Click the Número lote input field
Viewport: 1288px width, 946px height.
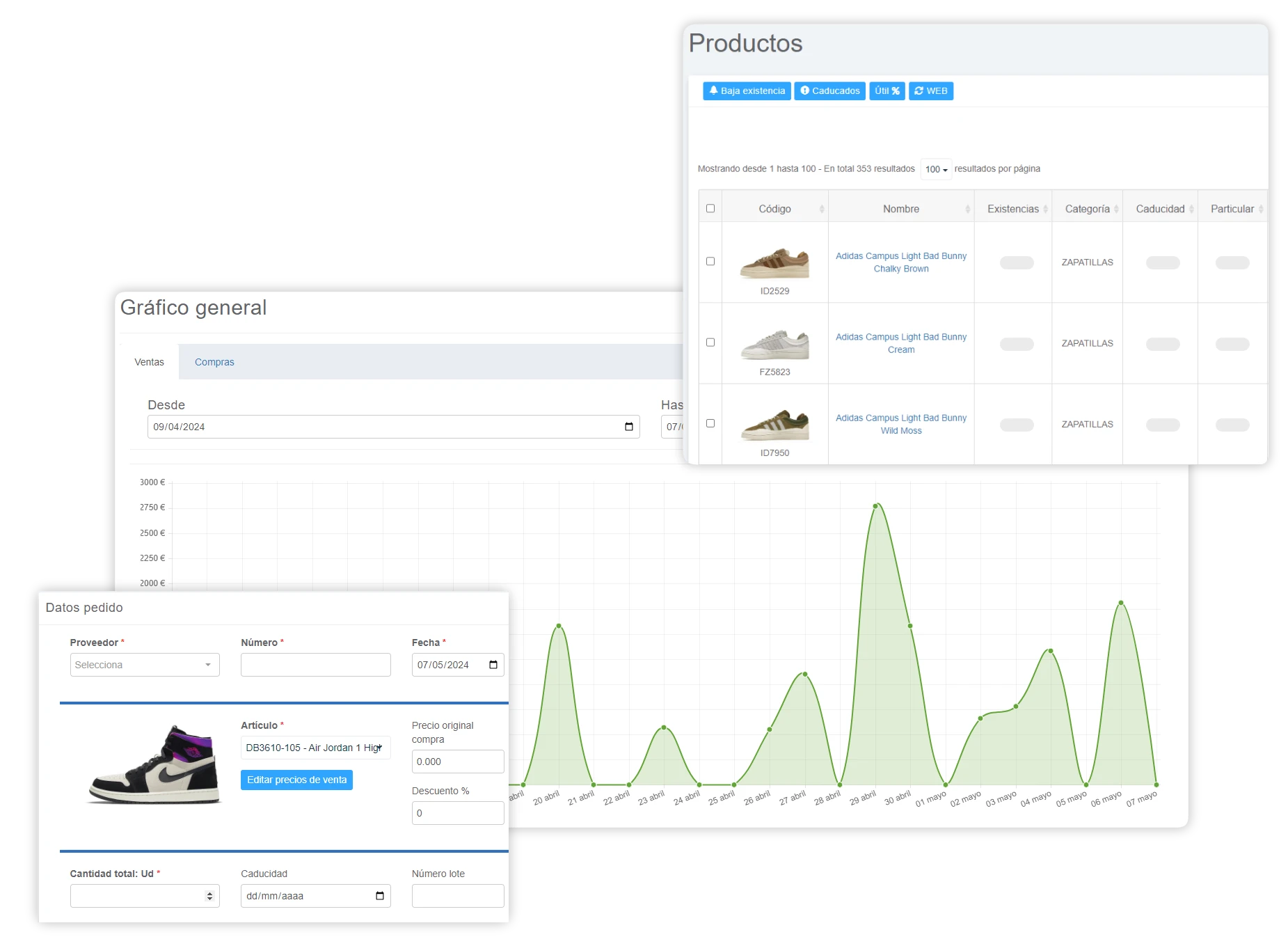pyautogui.click(x=458, y=896)
